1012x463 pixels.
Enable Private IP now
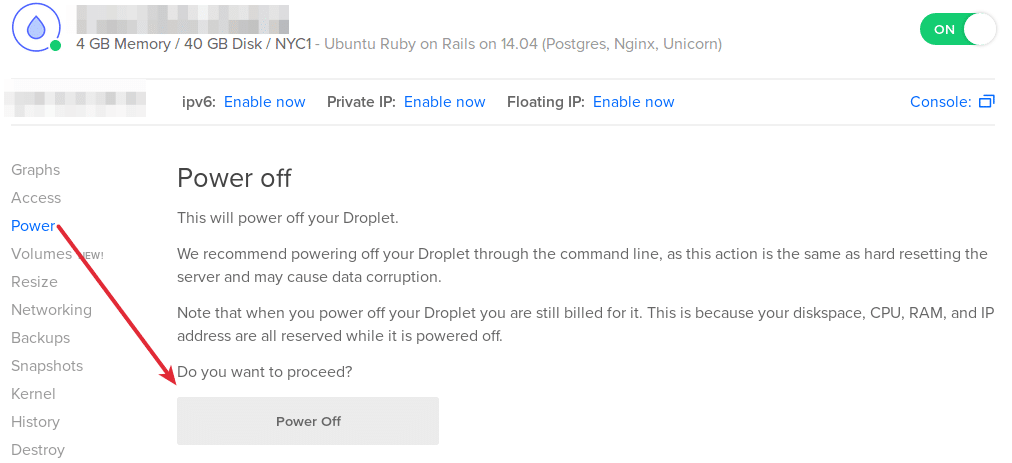[445, 102]
